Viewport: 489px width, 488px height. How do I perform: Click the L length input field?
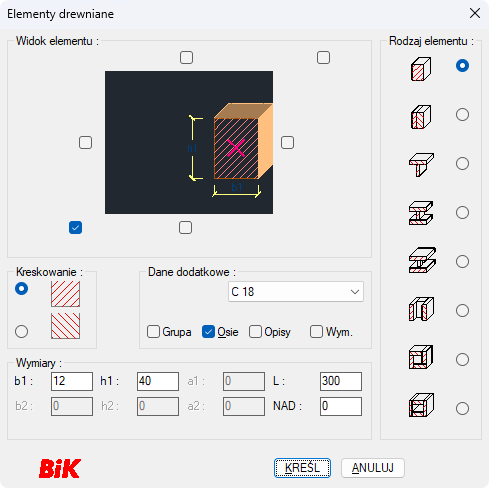[341, 381]
